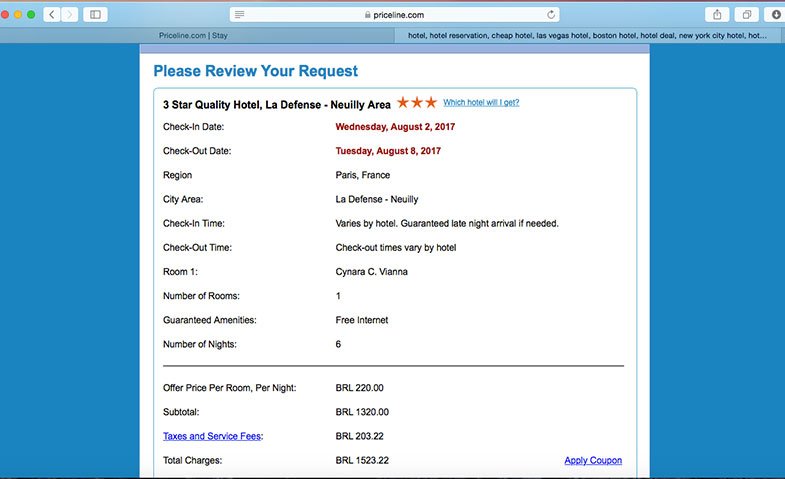This screenshot has width=785, height=479.
Task: Click the 'Please Review Your Request' heading
Action: click(x=255, y=71)
